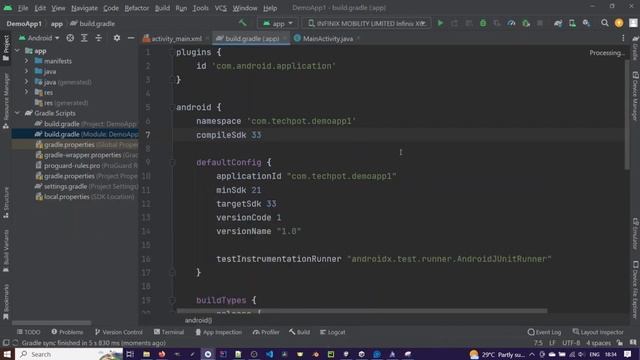Select the build.gradle (app) tab
640x360 pixels.
click(251, 39)
